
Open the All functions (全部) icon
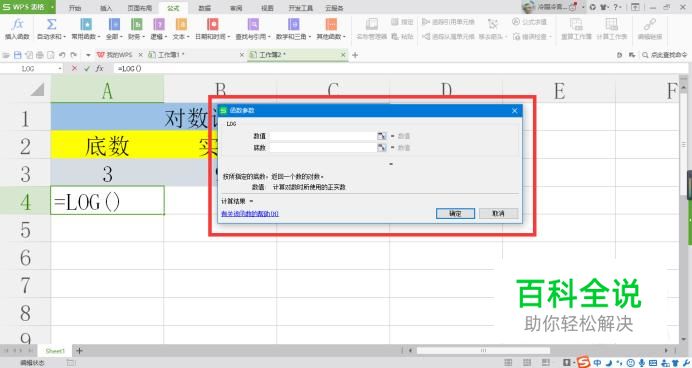pos(114,24)
